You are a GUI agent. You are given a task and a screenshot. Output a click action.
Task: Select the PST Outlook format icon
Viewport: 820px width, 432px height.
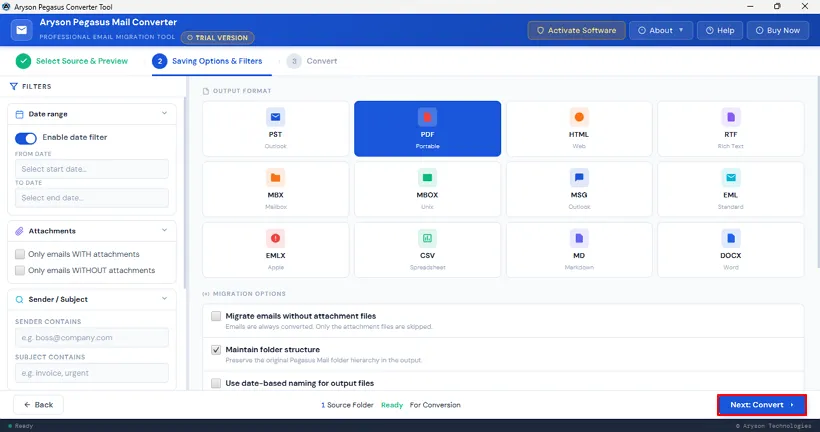tap(275, 117)
